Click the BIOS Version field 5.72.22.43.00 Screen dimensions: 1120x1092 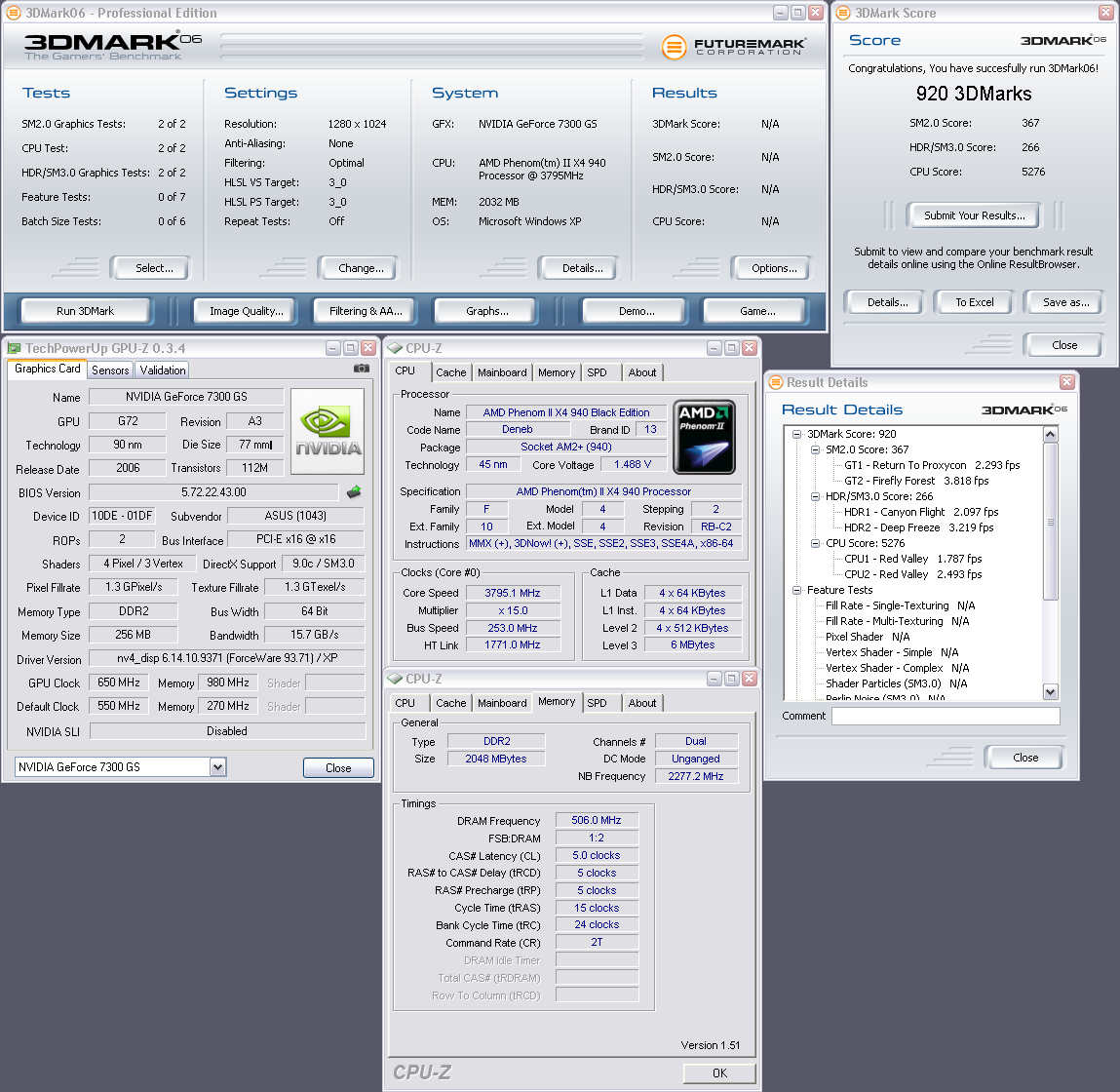[x=213, y=492]
